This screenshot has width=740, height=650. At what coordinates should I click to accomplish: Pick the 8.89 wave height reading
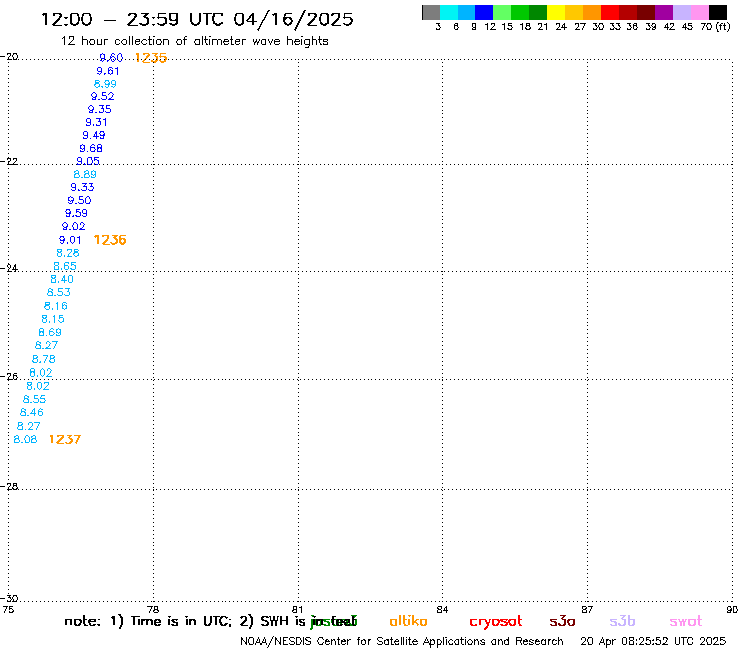coord(85,174)
